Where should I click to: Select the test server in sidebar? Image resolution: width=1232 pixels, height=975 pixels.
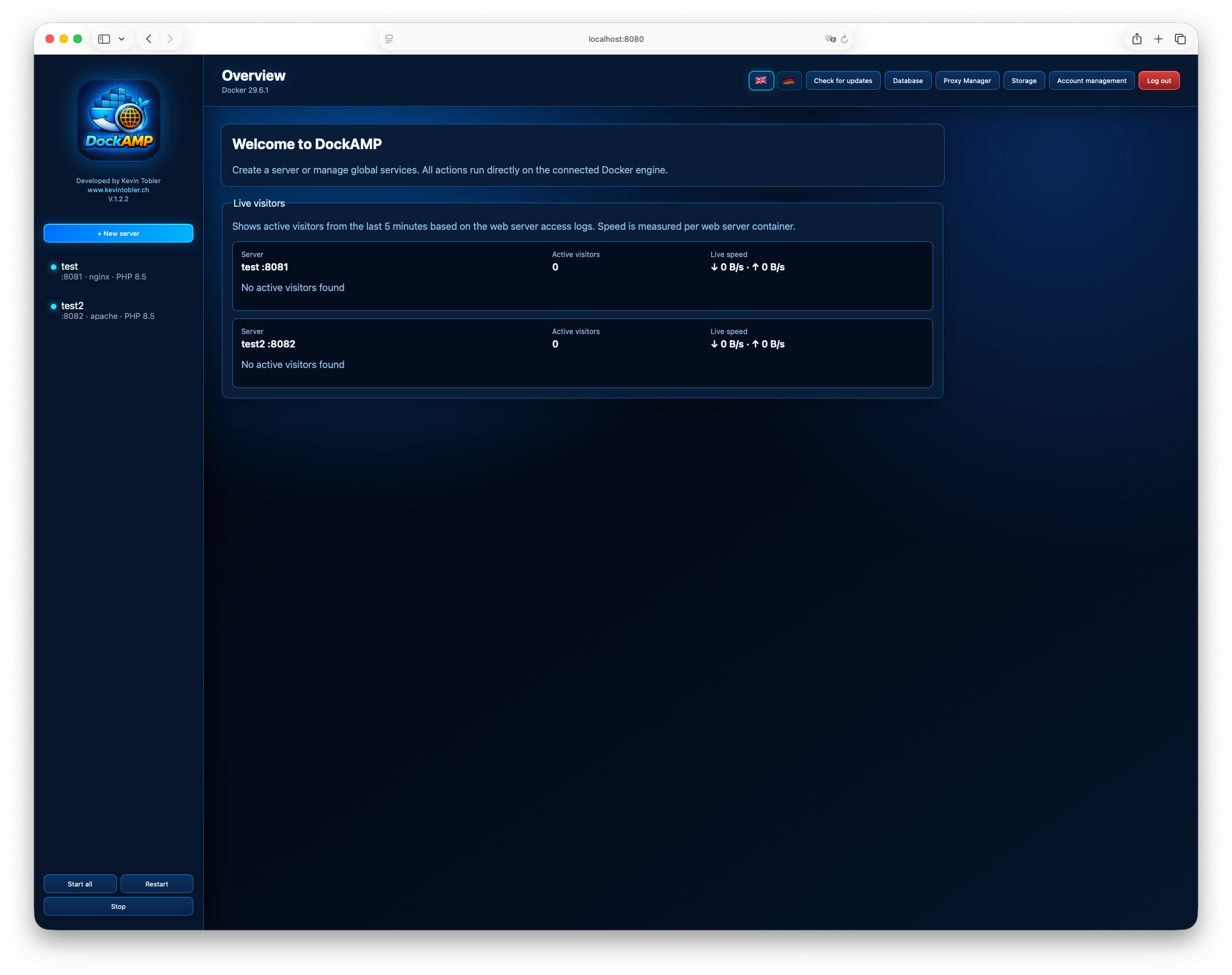click(118, 271)
